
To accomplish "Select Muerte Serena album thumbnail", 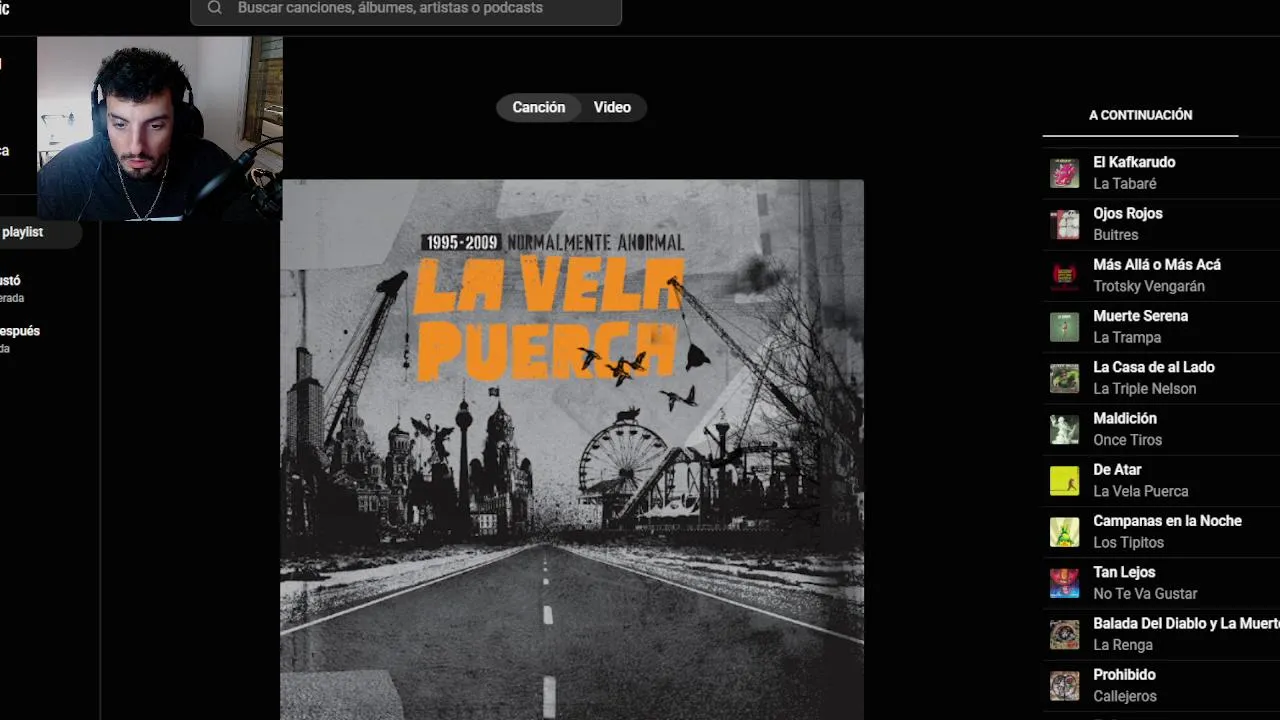I will (1064, 327).
